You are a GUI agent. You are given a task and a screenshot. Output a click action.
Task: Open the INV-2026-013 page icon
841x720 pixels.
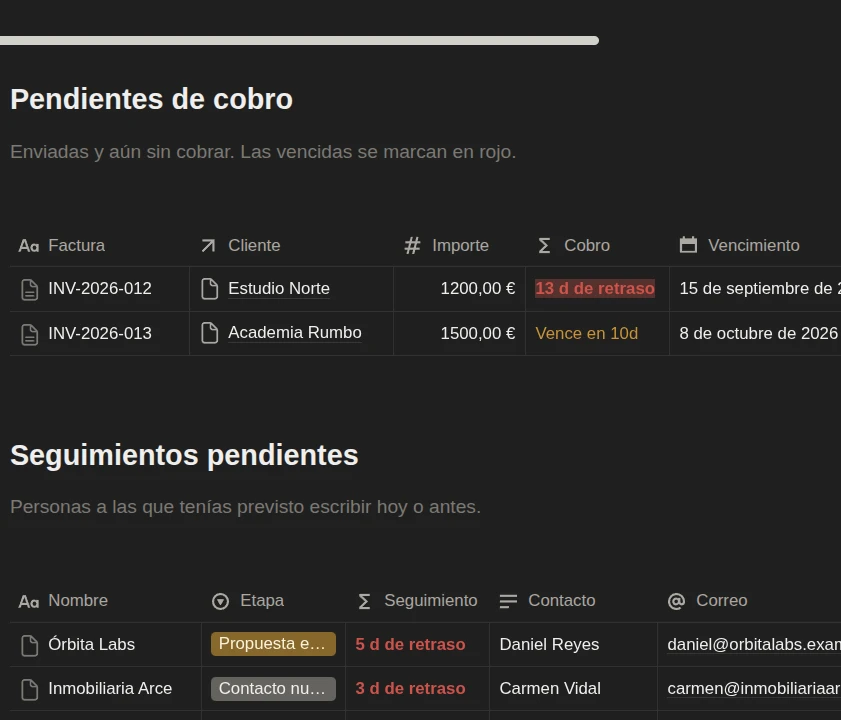pos(29,334)
